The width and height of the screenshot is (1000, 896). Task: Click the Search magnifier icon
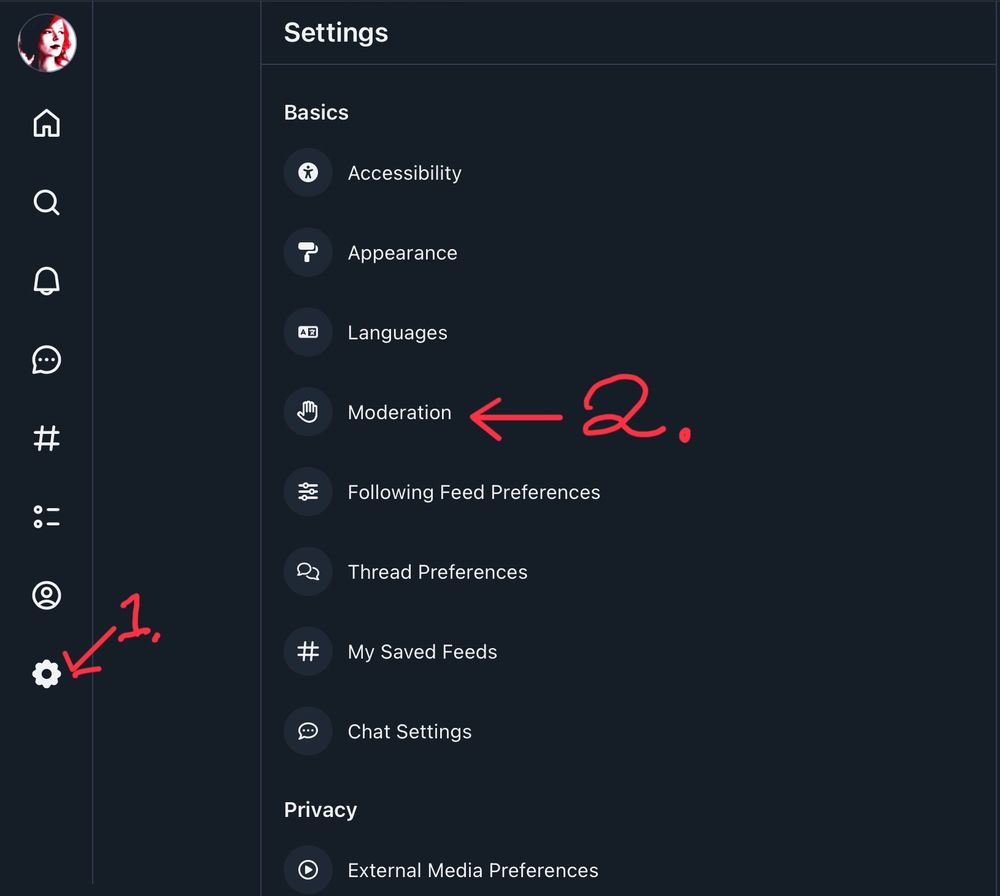pos(47,202)
